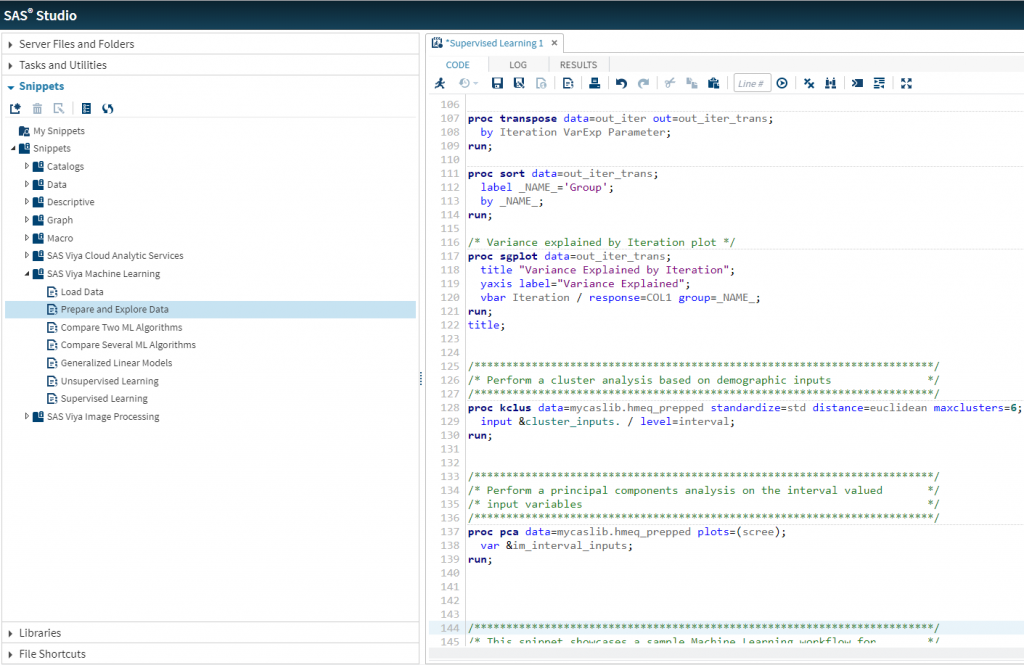
Task: Click the snippets list view icon
Action: click(86, 108)
